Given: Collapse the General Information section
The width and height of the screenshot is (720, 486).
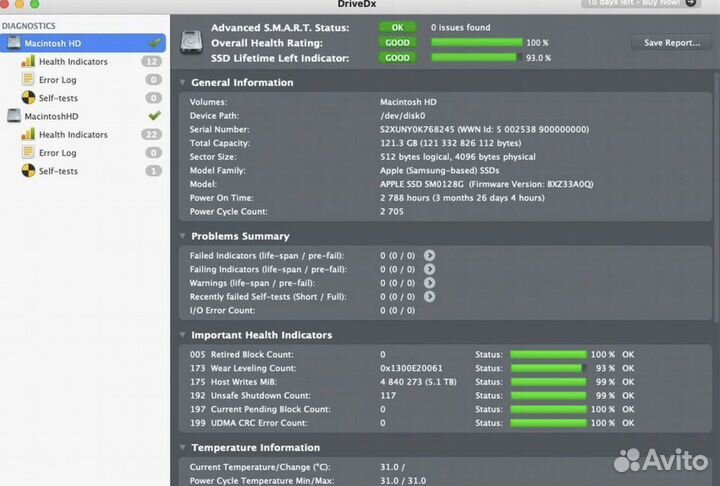Looking at the screenshot, I should [x=183, y=83].
